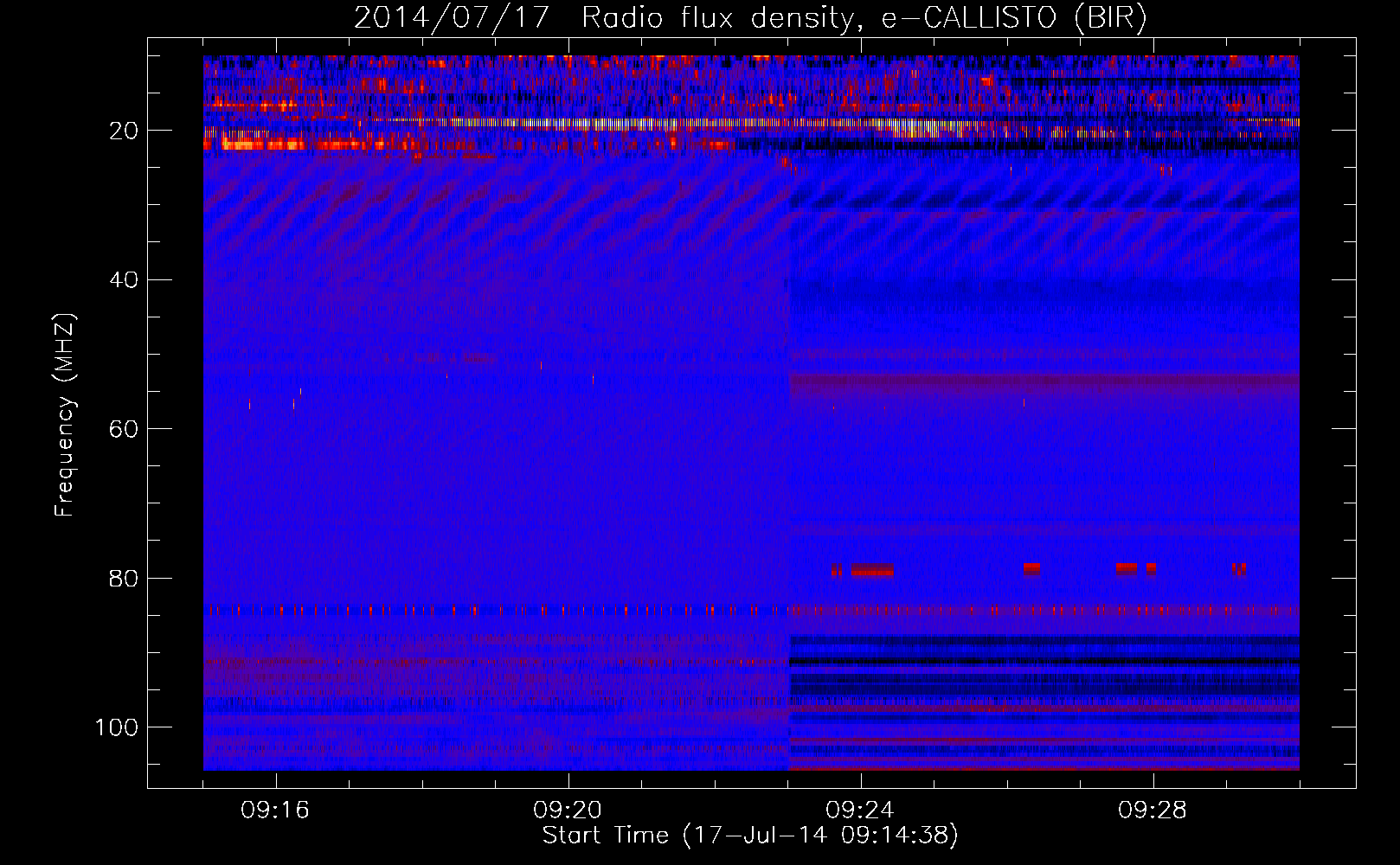Click the plot title '2014/07/17 Radio flux density'
The image size is (1400, 865).
click(x=603, y=18)
